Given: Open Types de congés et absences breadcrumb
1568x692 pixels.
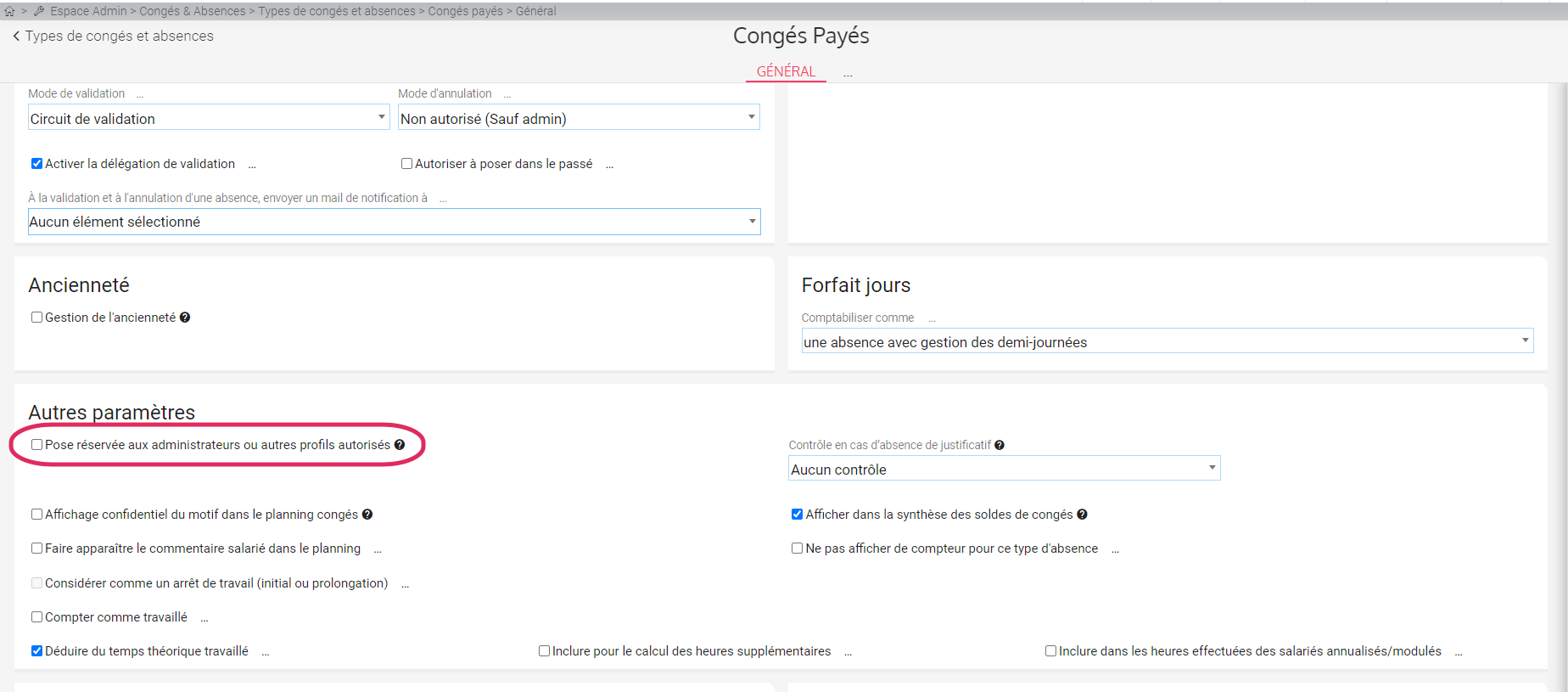Looking at the screenshot, I should pos(337,11).
